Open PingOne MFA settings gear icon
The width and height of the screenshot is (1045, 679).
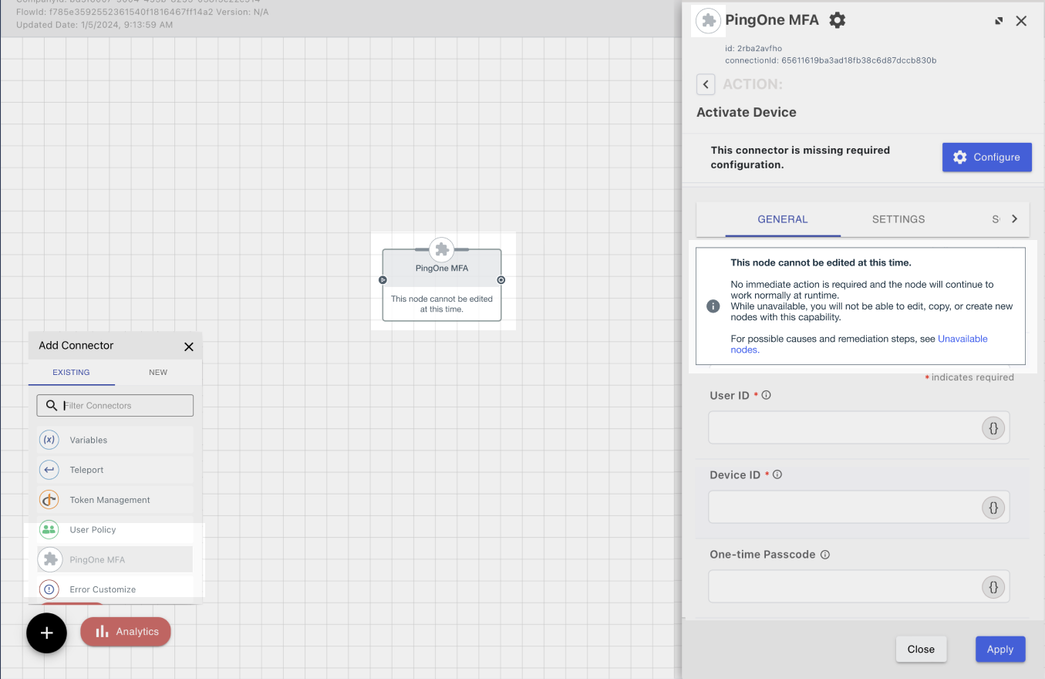coord(837,20)
